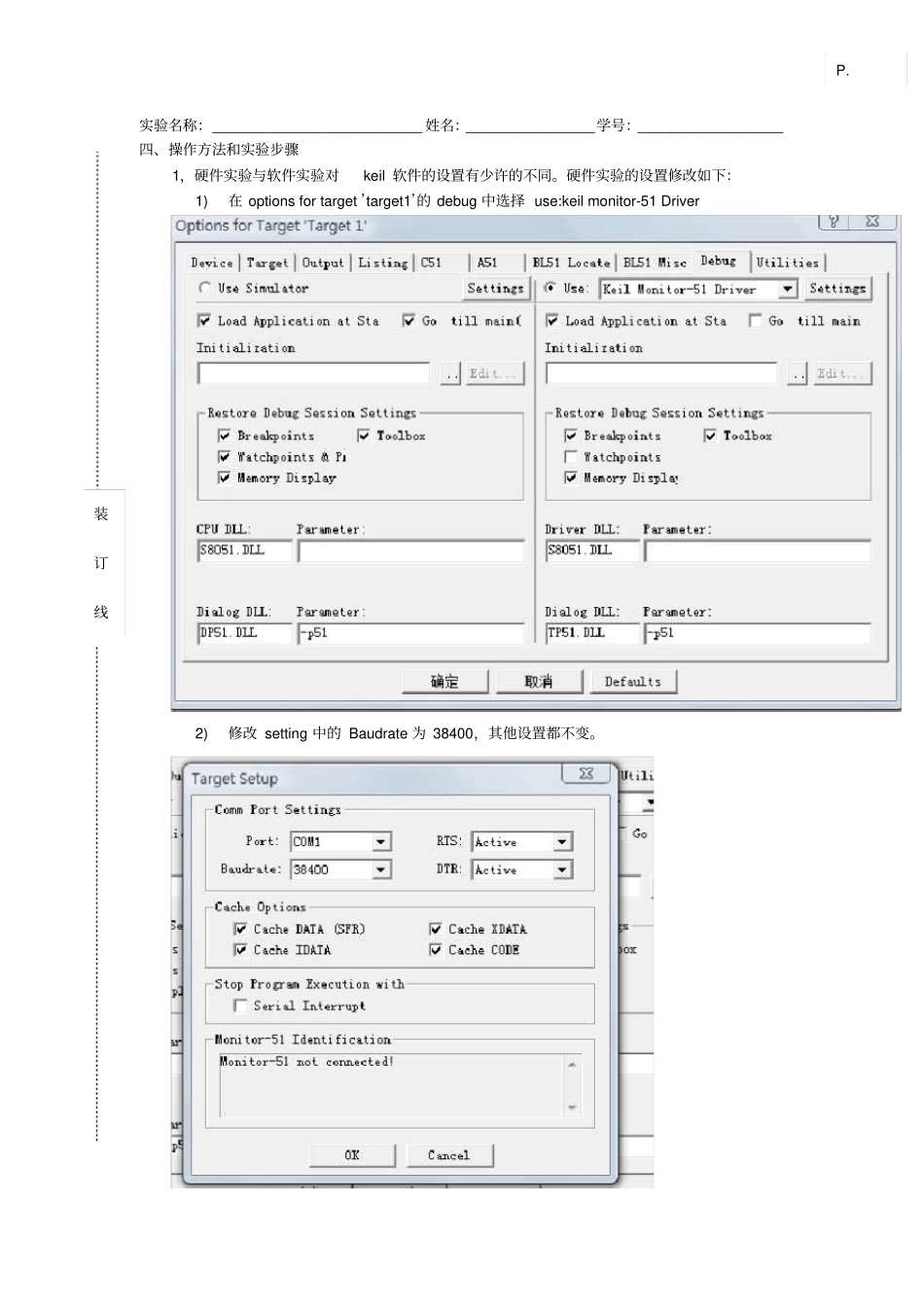The image size is (924, 1308).
Task: Toggle Cache XDATA checkbox
Action: pos(436,929)
